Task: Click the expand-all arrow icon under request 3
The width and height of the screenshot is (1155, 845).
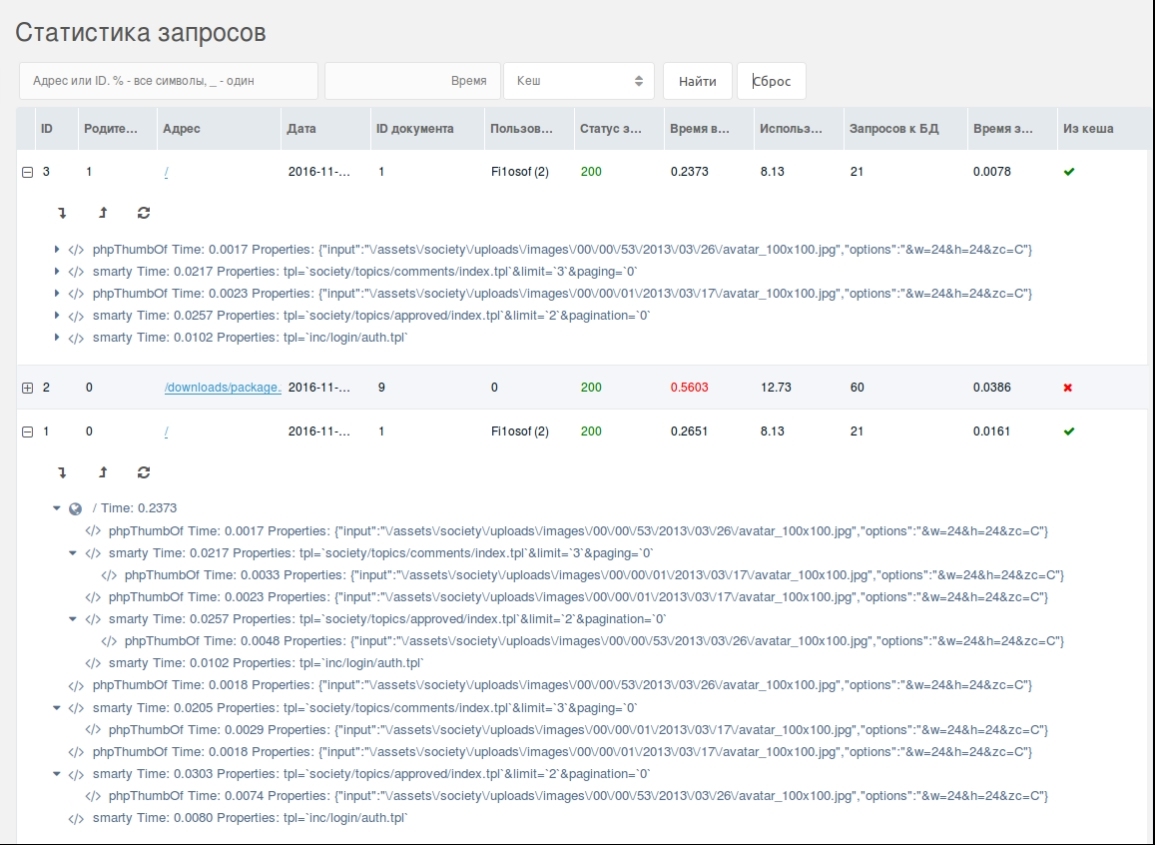Action: pyautogui.click(x=62, y=213)
